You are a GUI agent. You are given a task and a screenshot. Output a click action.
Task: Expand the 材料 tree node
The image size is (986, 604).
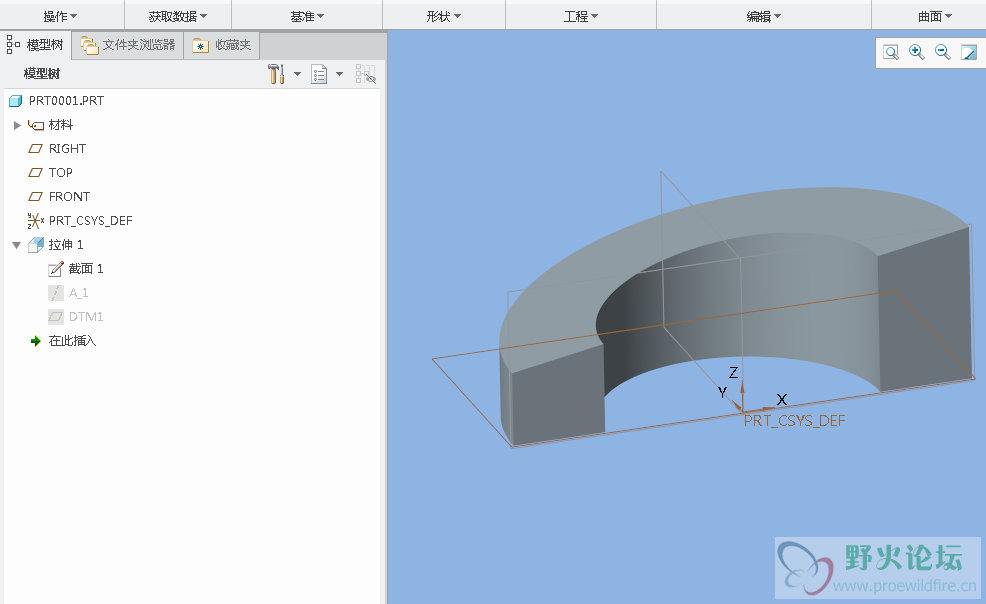(17, 125)
